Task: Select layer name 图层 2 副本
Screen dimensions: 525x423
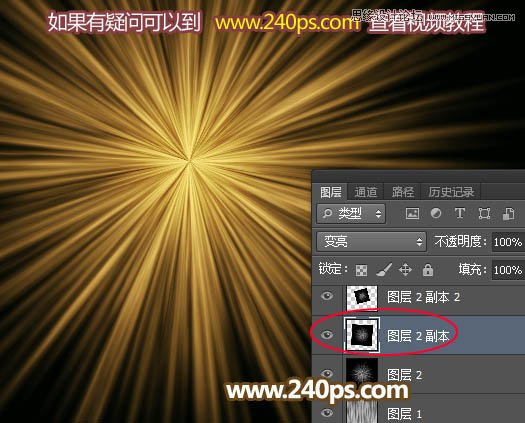Action: pos(418,336)
